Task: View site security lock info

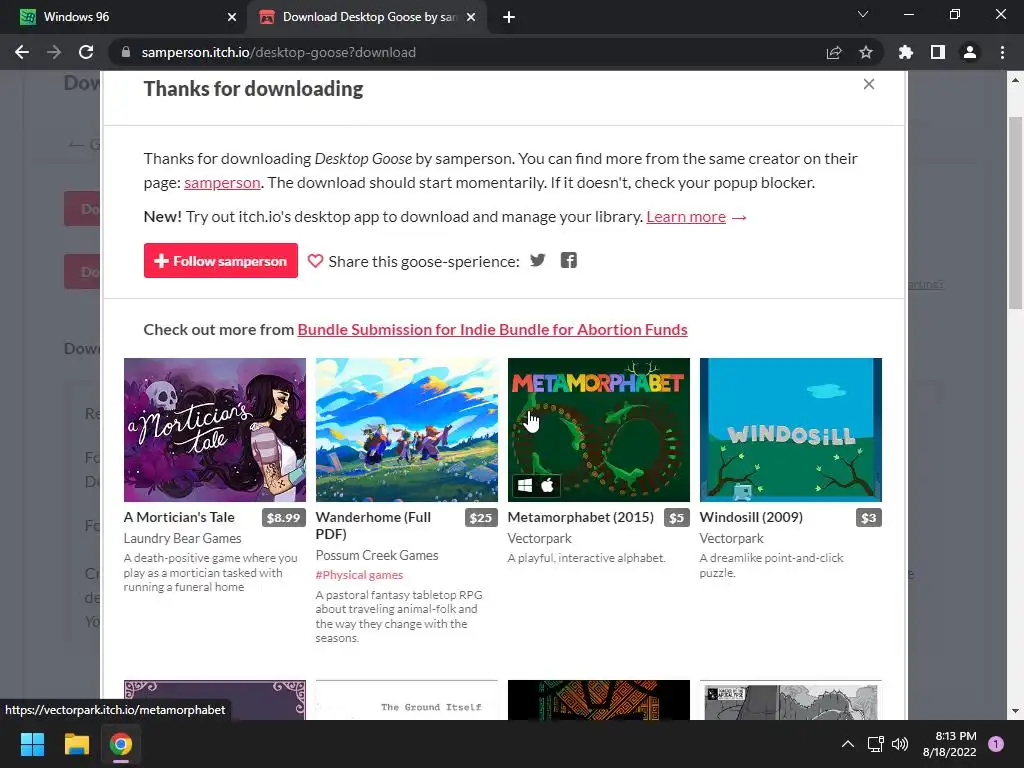Action: 126,52
